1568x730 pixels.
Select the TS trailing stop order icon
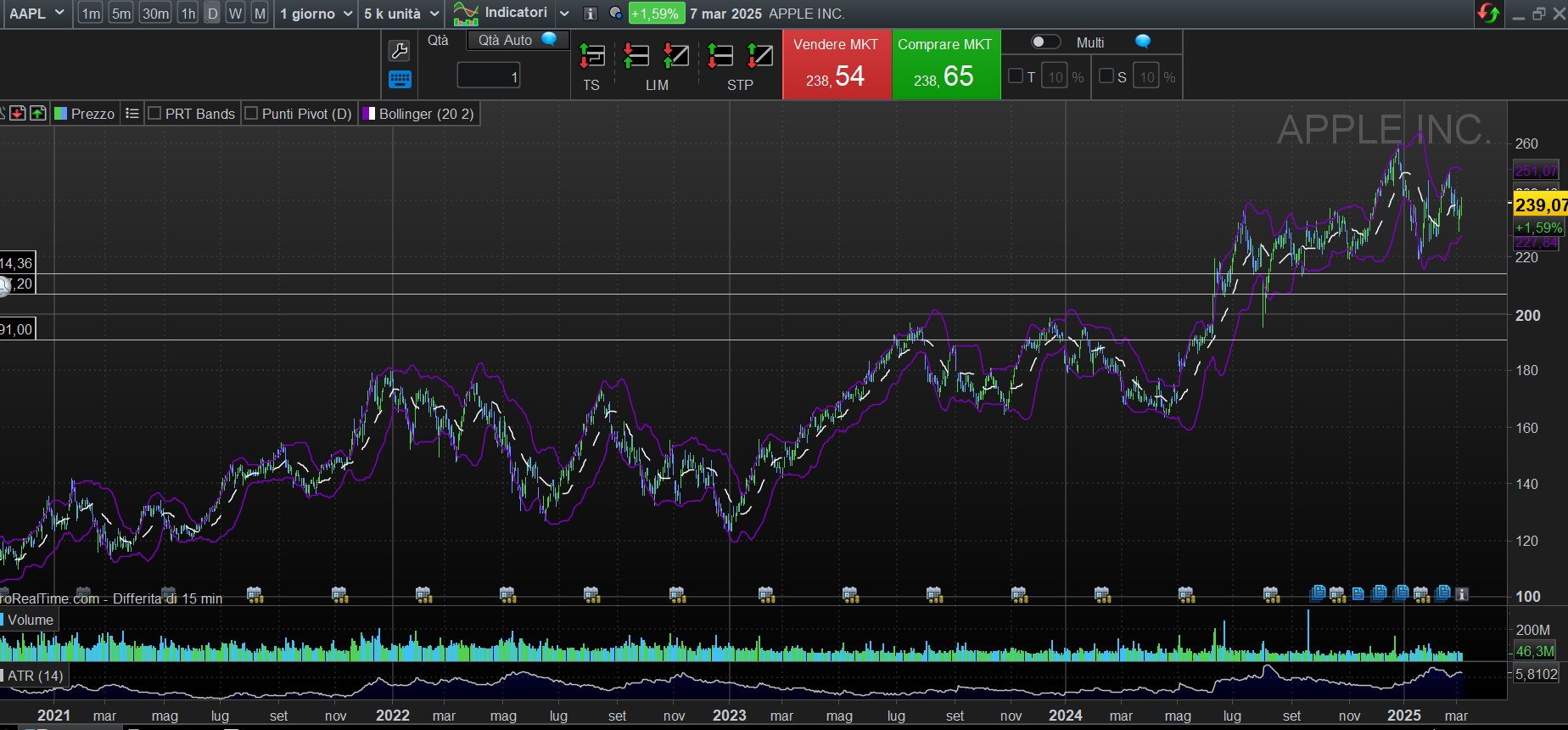591,57
